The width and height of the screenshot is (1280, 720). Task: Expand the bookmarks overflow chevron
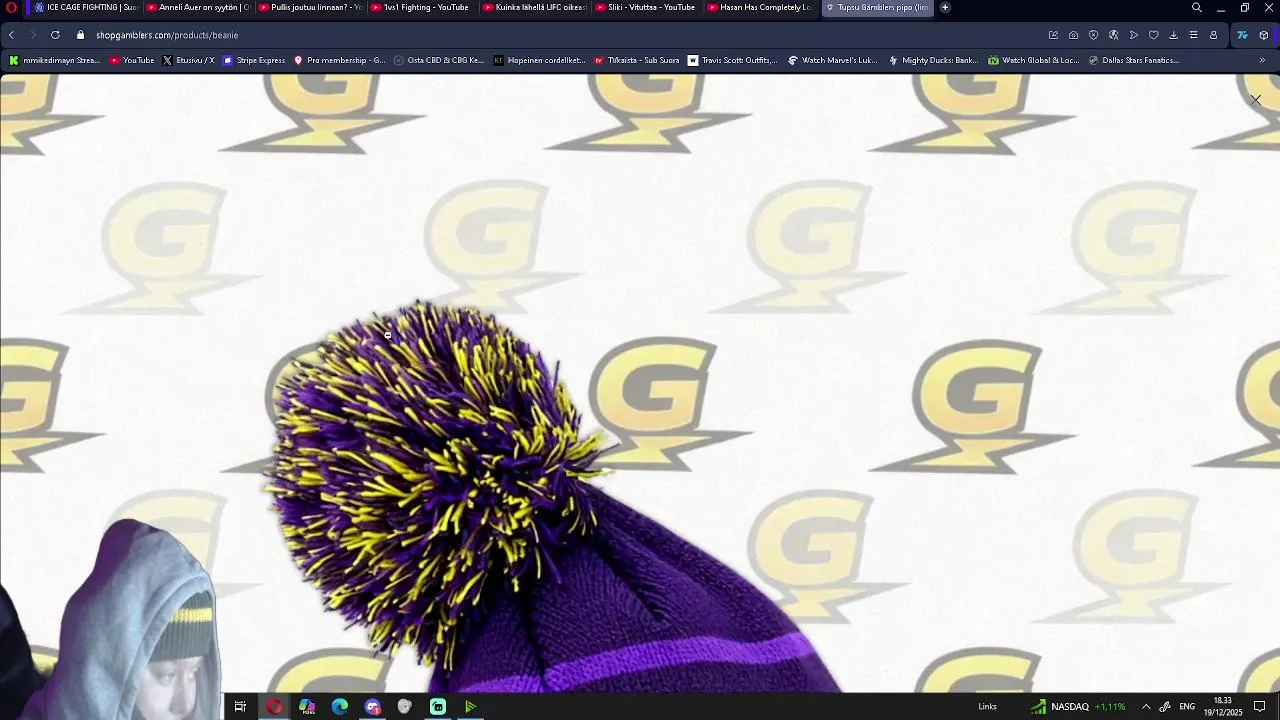coord(1262,60)
